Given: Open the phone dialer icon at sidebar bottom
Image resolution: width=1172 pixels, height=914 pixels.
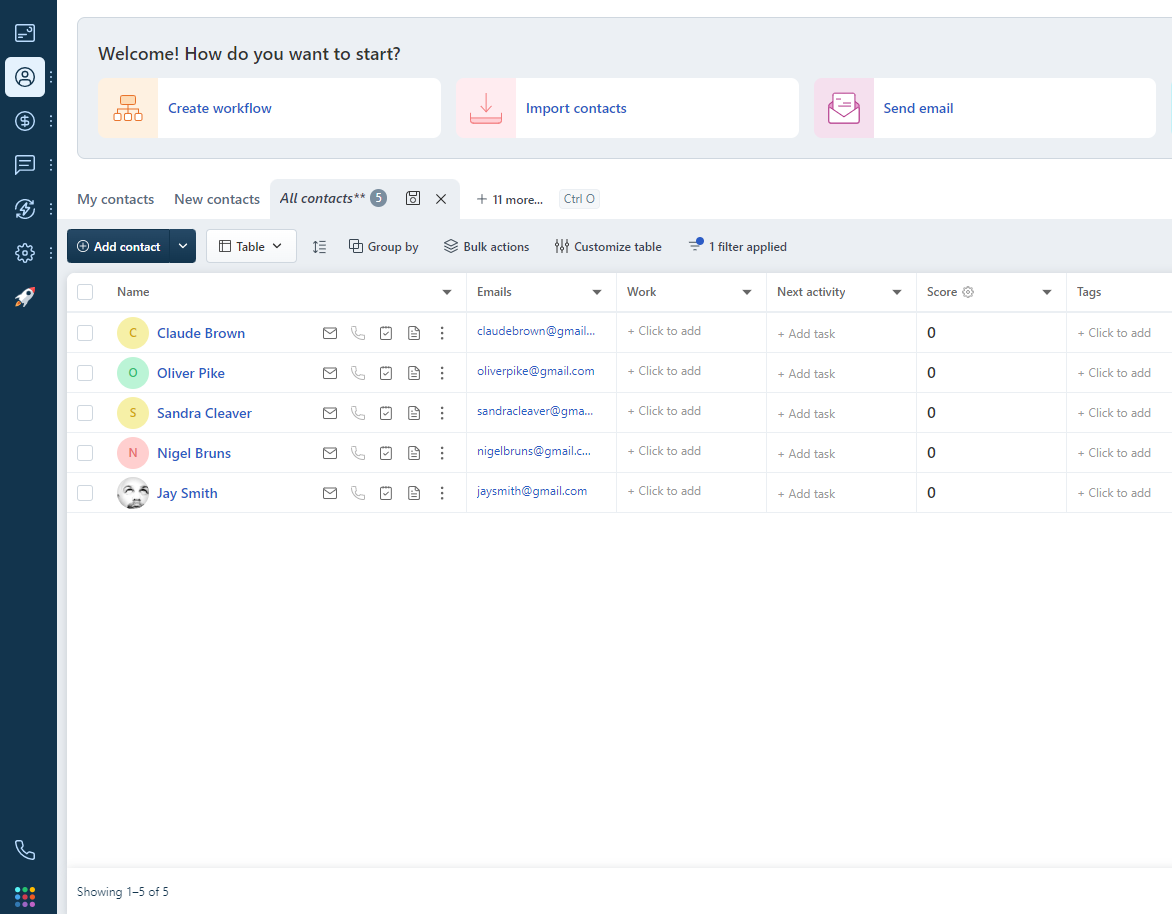Looking at the screenshot, I should pos(24,849).
